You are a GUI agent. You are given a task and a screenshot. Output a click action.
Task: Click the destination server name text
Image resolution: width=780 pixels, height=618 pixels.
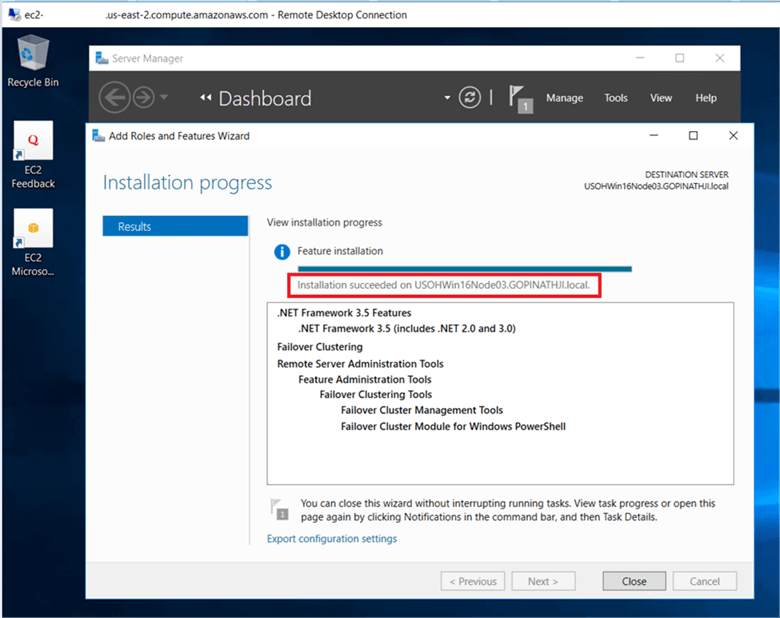click(656, 186)
